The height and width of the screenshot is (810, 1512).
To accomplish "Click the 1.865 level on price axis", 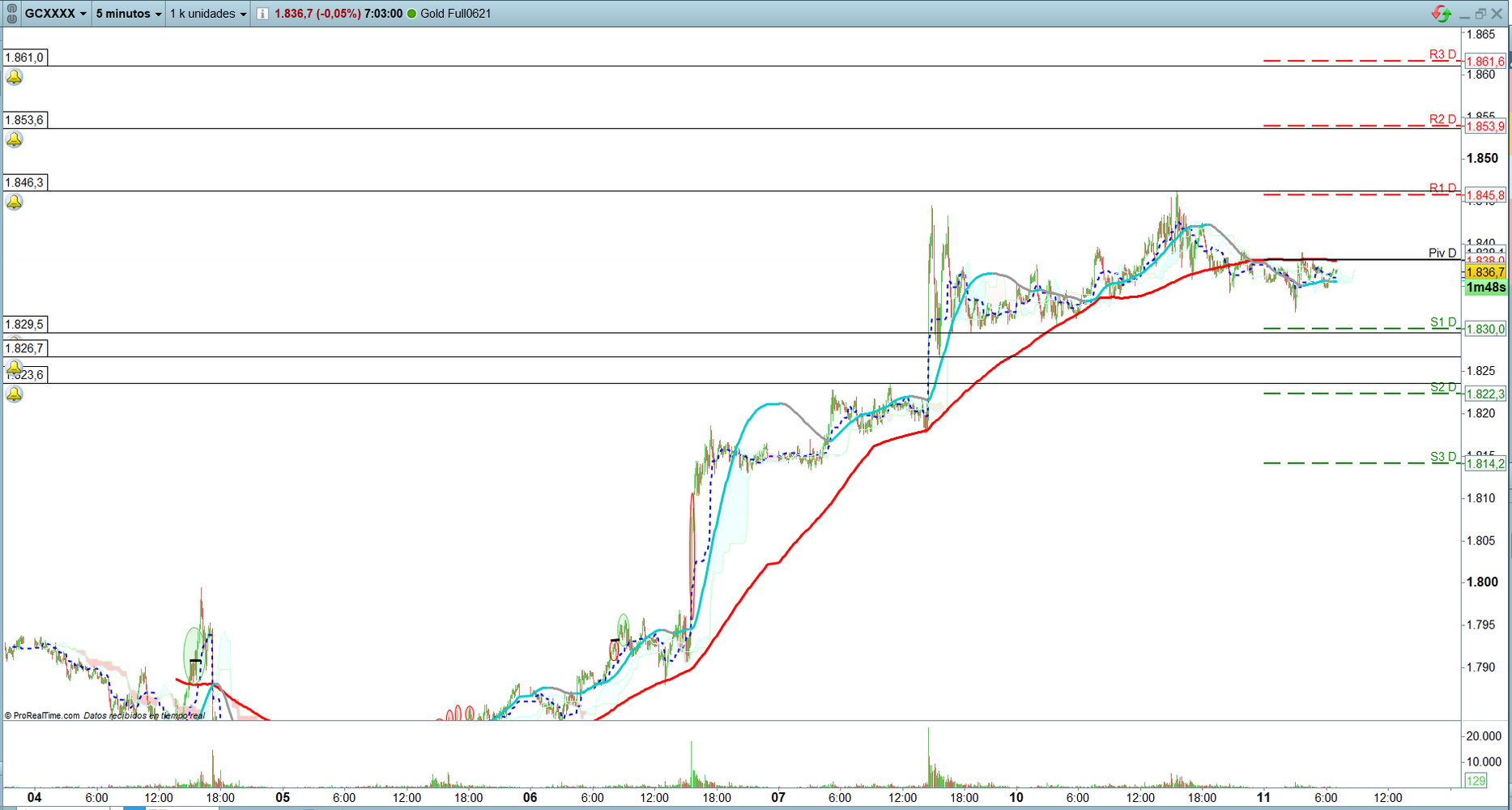I will (x=1481, y=34).
